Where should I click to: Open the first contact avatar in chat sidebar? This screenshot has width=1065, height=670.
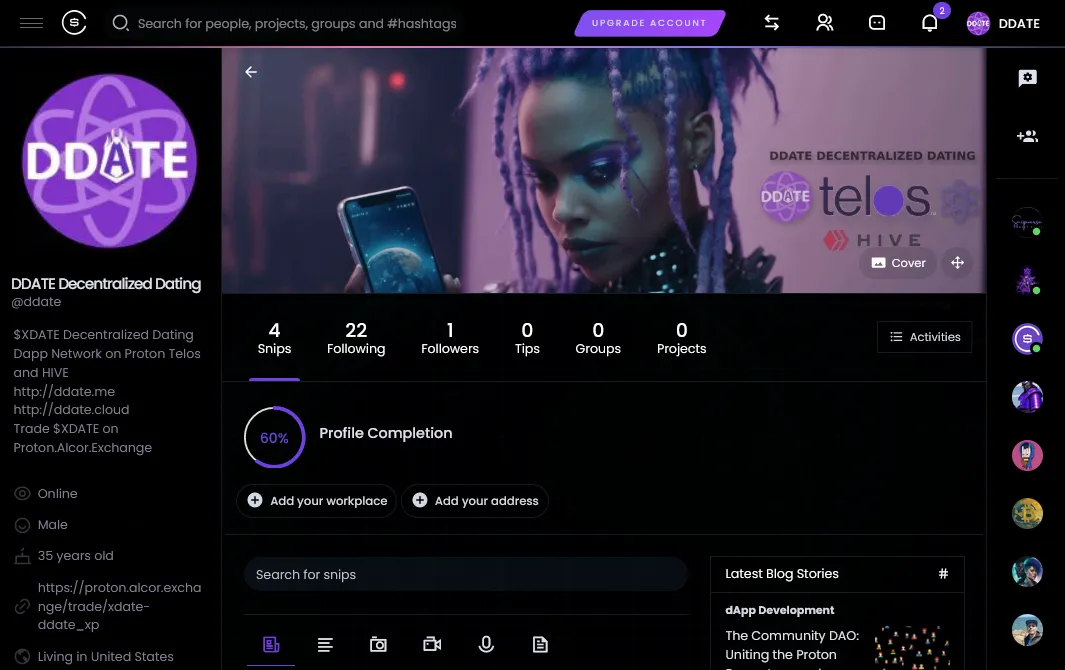click(x=1027, y=222)
